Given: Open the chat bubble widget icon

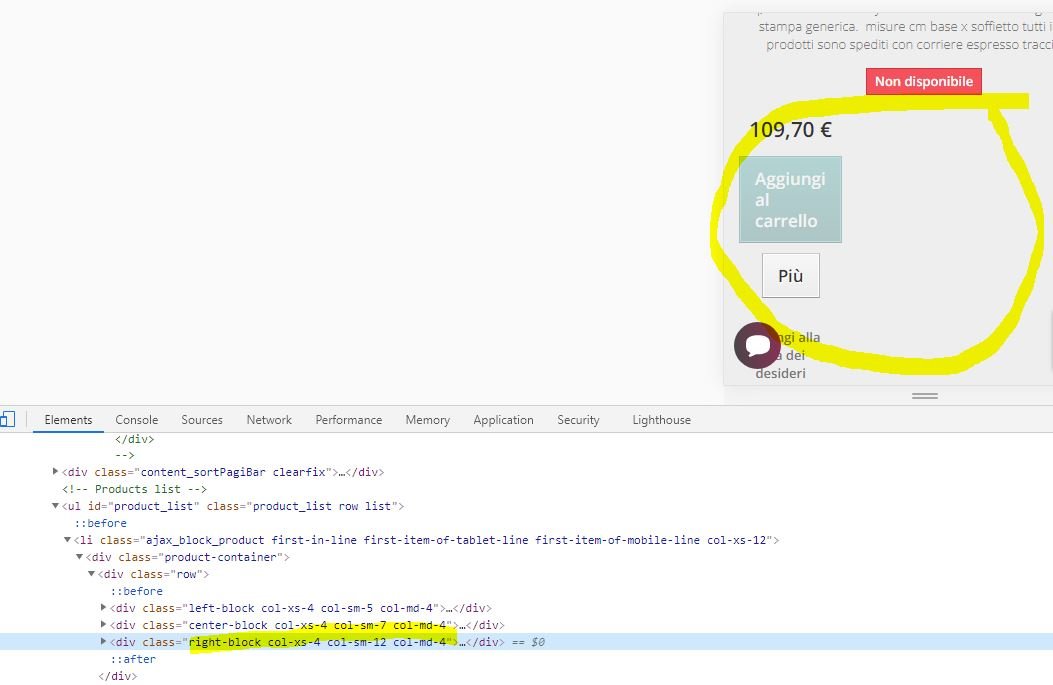Looking at the screenshot, I should pos(757,345).
